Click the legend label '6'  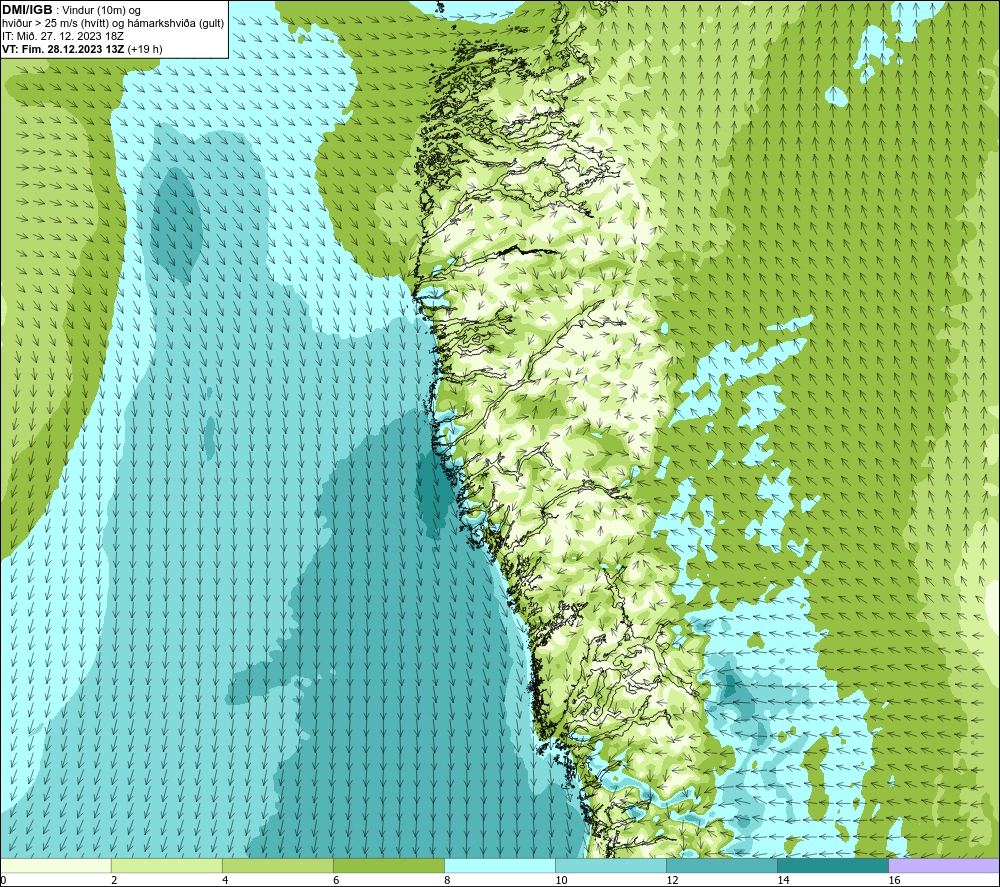tap(336, 881)
